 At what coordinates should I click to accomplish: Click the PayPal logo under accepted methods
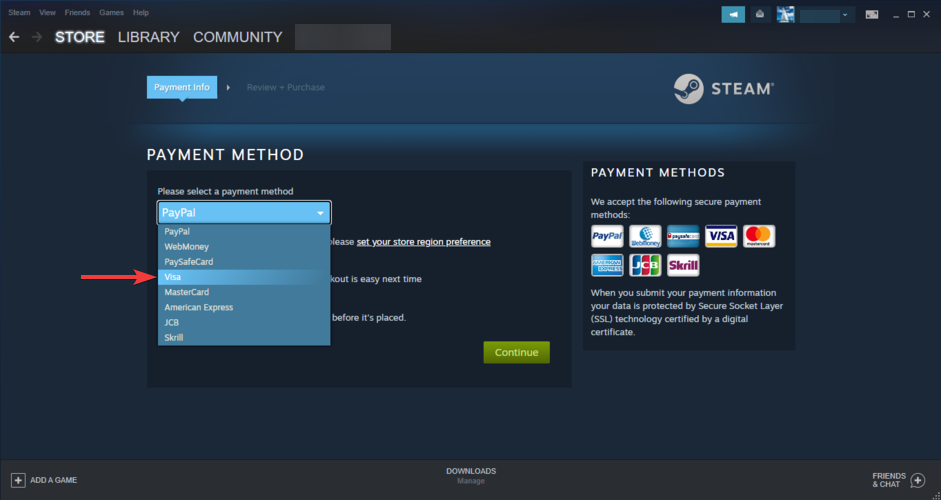pyautogui.click(x=607, y=236)
